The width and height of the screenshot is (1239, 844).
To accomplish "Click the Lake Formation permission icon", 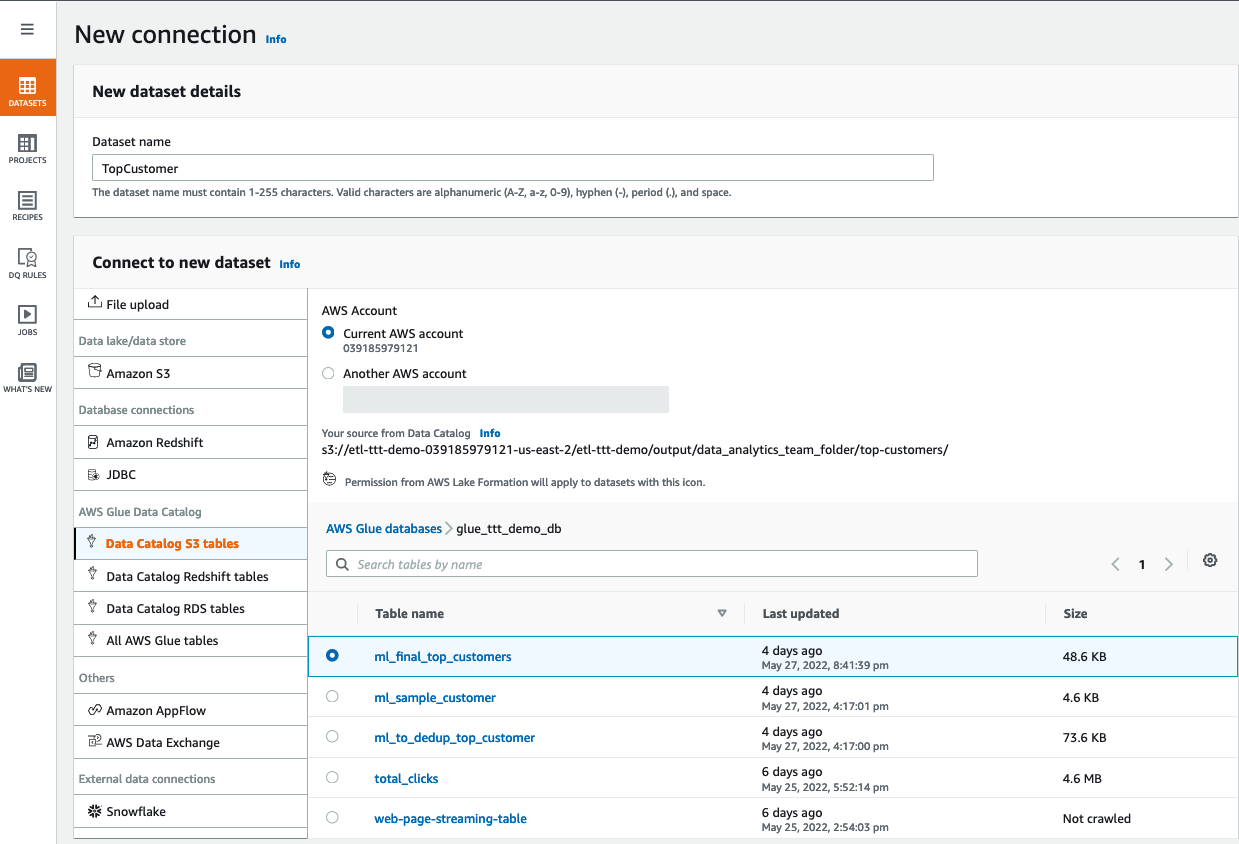I will tap(330, 480).
